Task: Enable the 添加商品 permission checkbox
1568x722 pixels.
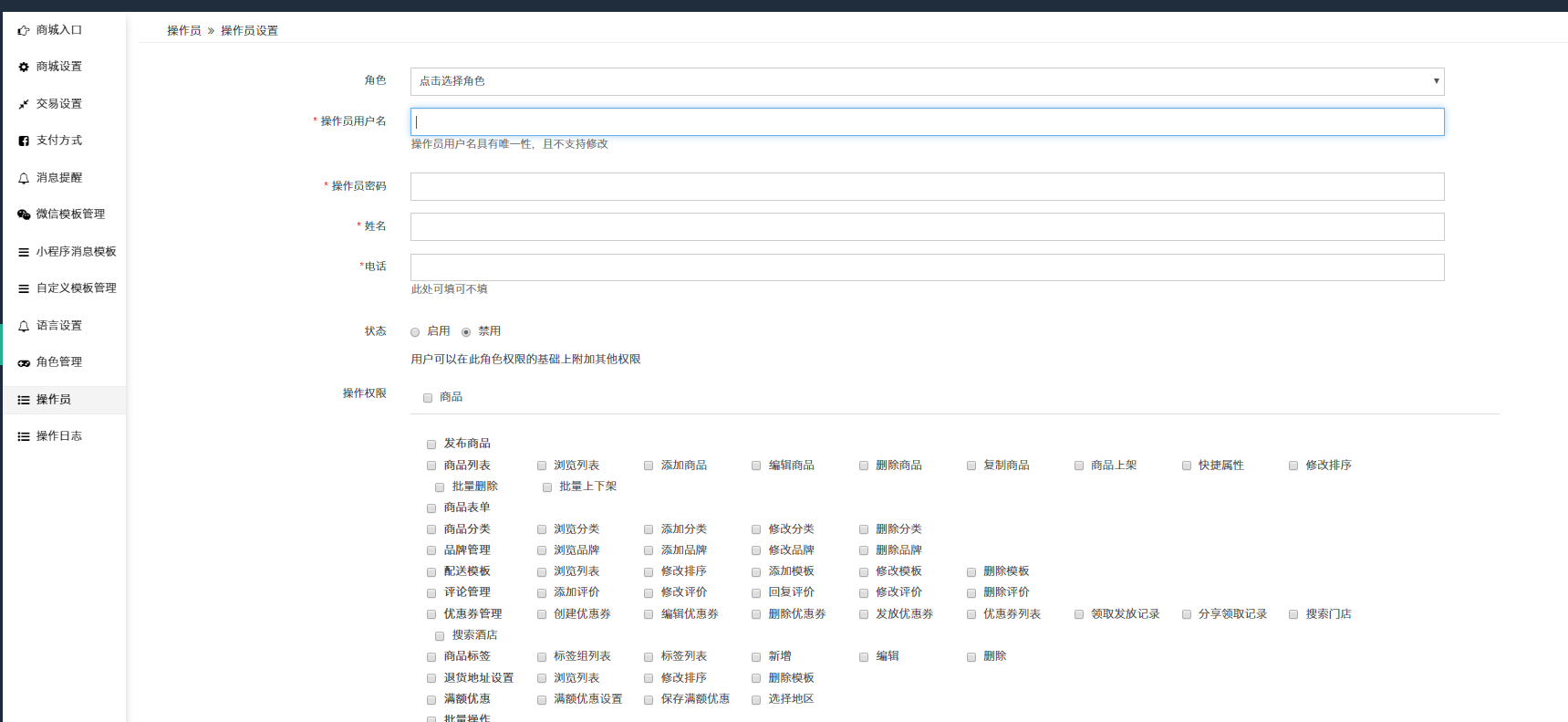Action: click(x=649, y=466)
